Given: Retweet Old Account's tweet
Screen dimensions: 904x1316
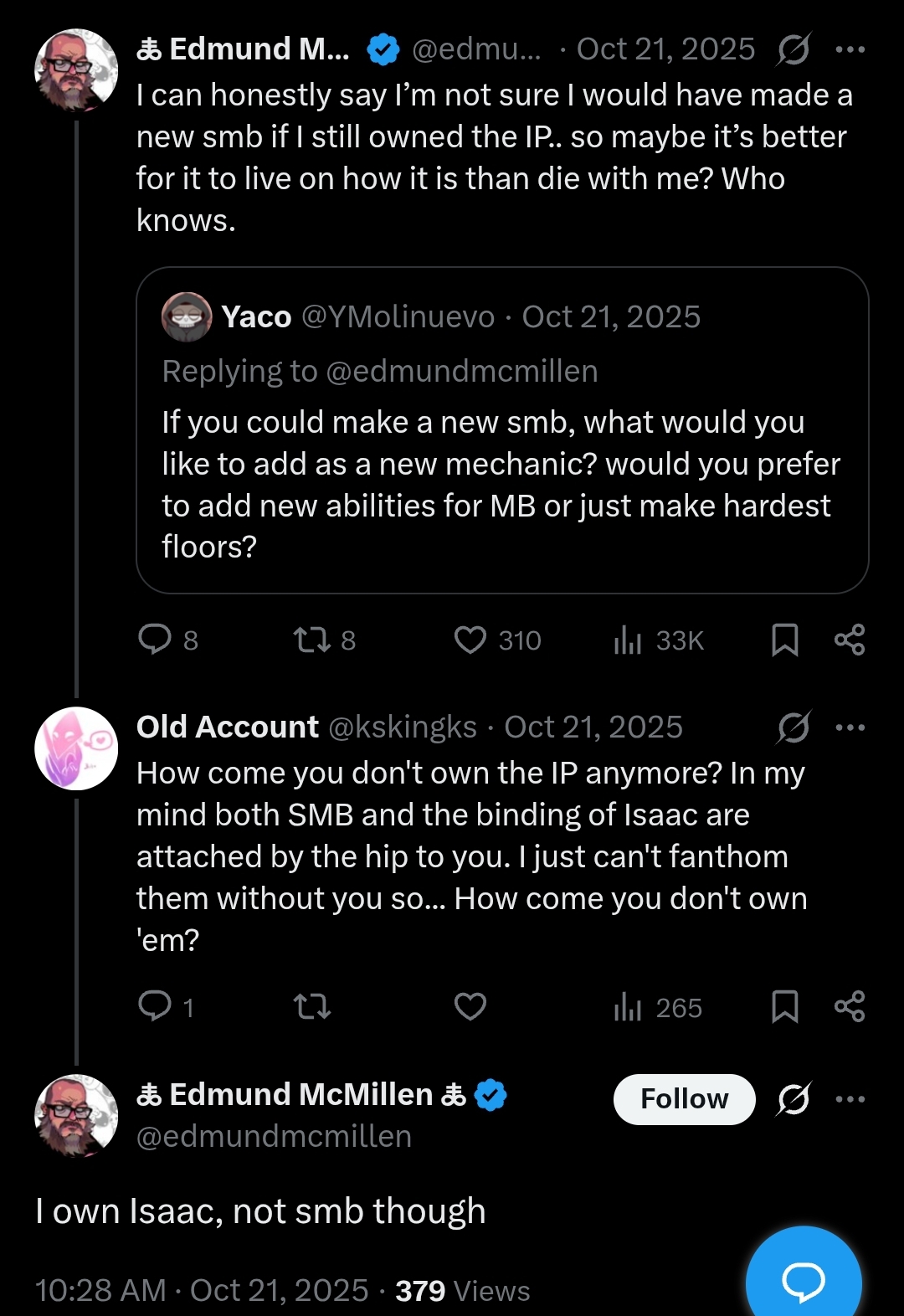Looking at the screenshot, I should point(311,1006).
